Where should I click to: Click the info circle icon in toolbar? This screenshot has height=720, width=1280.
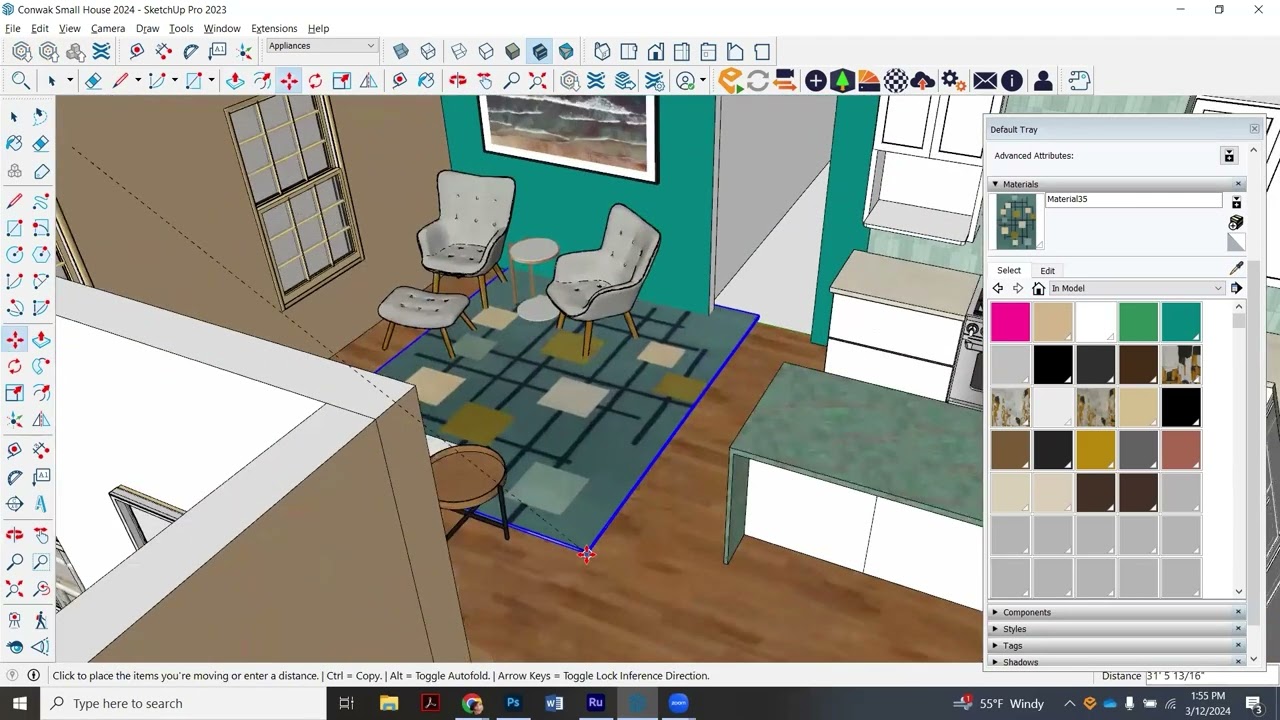1012,81
